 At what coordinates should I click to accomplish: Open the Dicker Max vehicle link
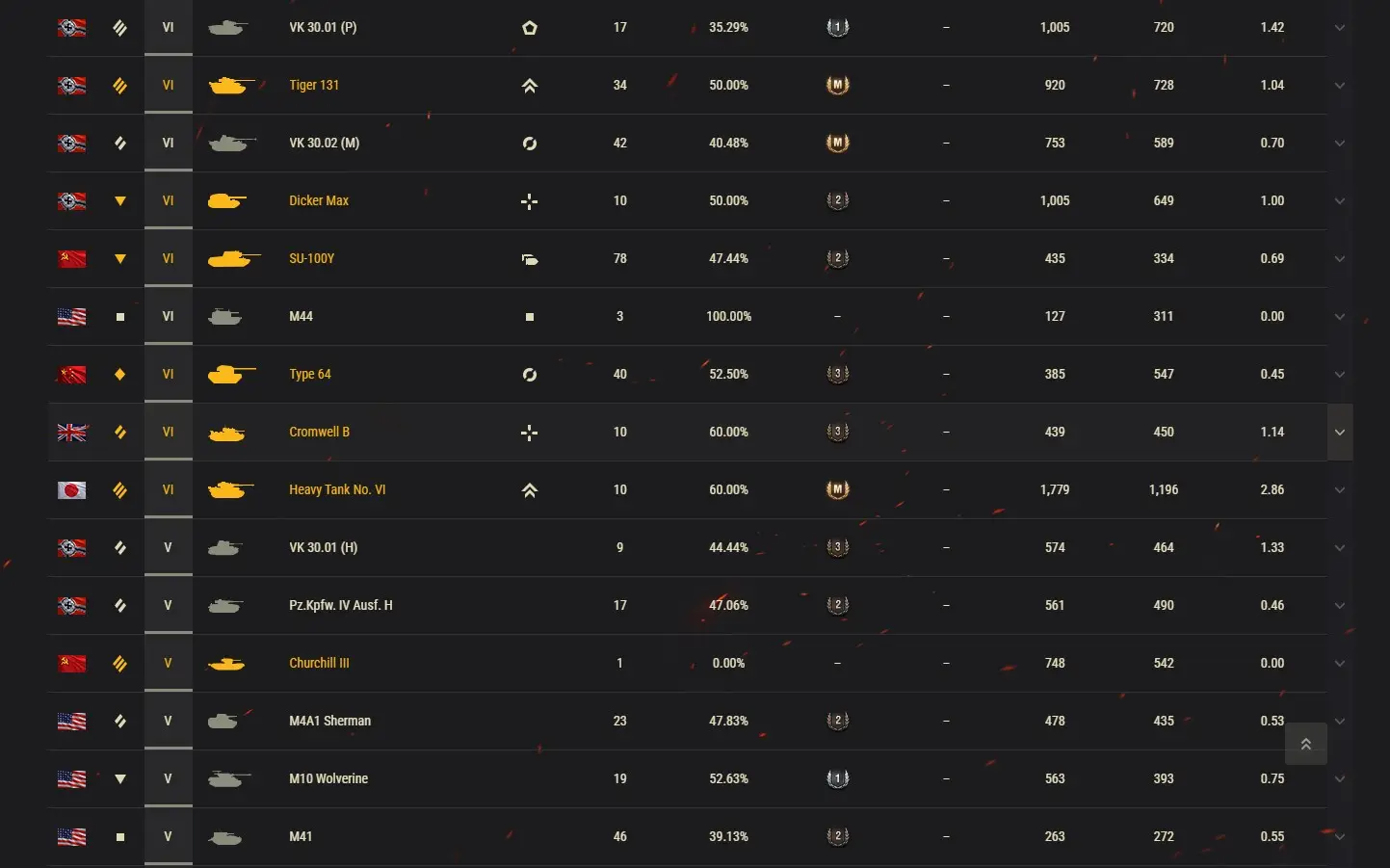tap(319, 200)
